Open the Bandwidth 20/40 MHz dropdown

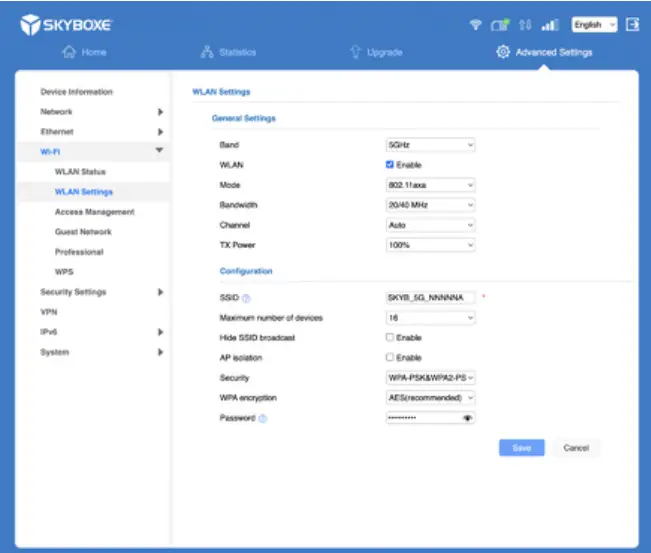(430, 205)
